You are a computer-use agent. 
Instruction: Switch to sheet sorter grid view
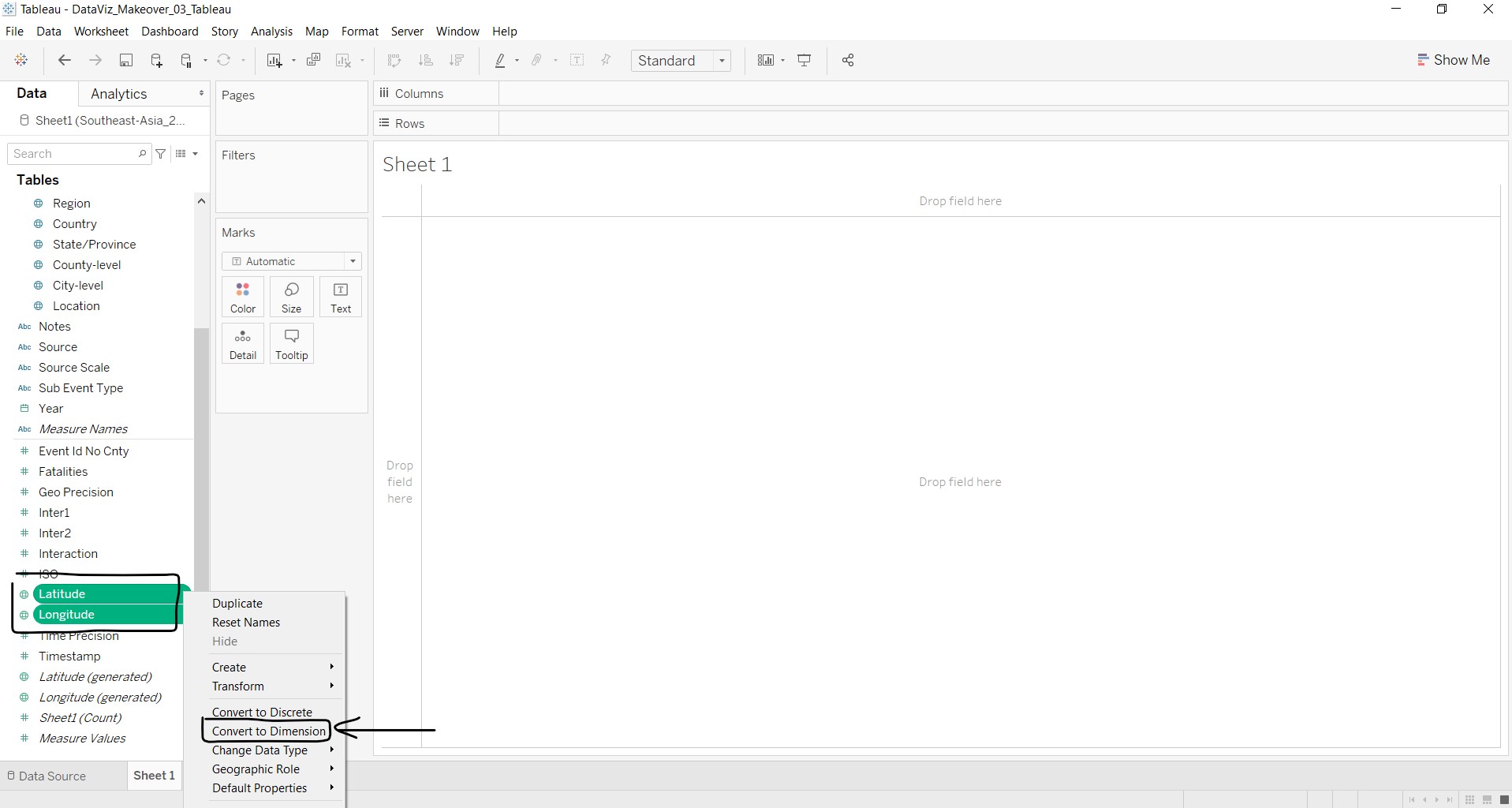click(x=1469, y=800)
